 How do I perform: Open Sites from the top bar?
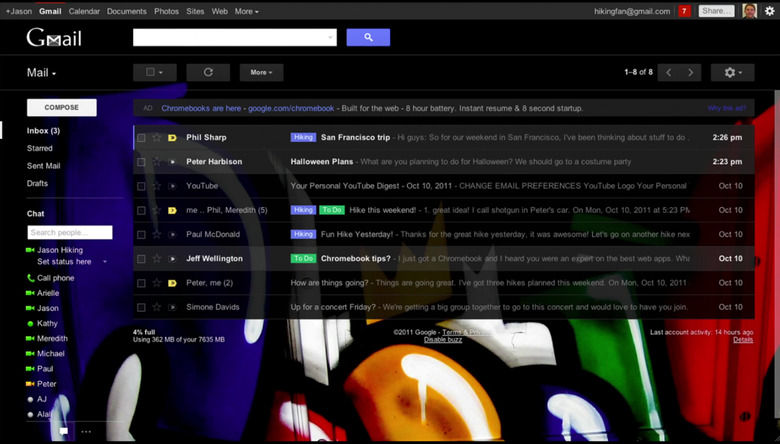click(x=195, y=11)
